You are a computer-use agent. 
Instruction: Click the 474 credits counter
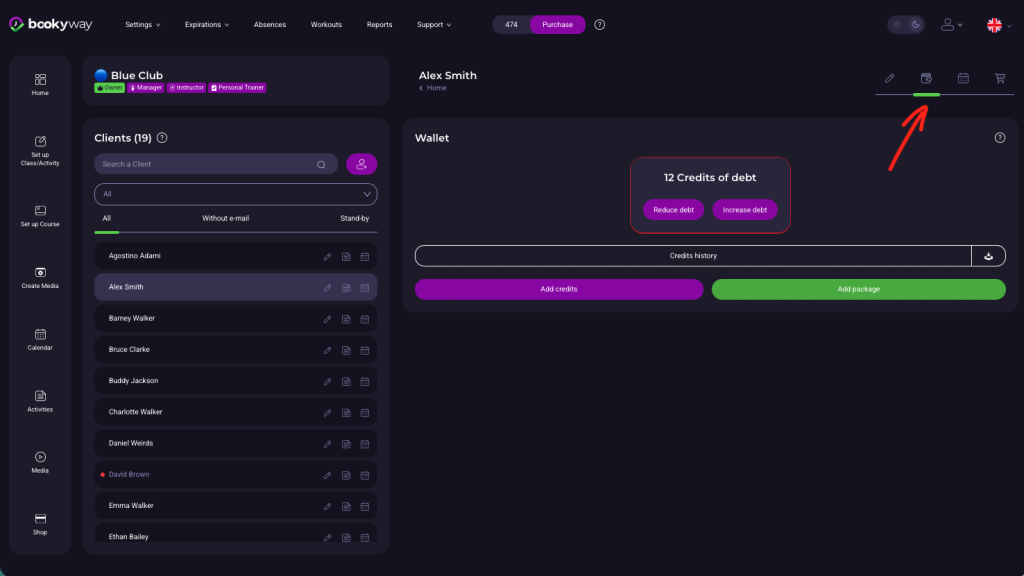511,25
